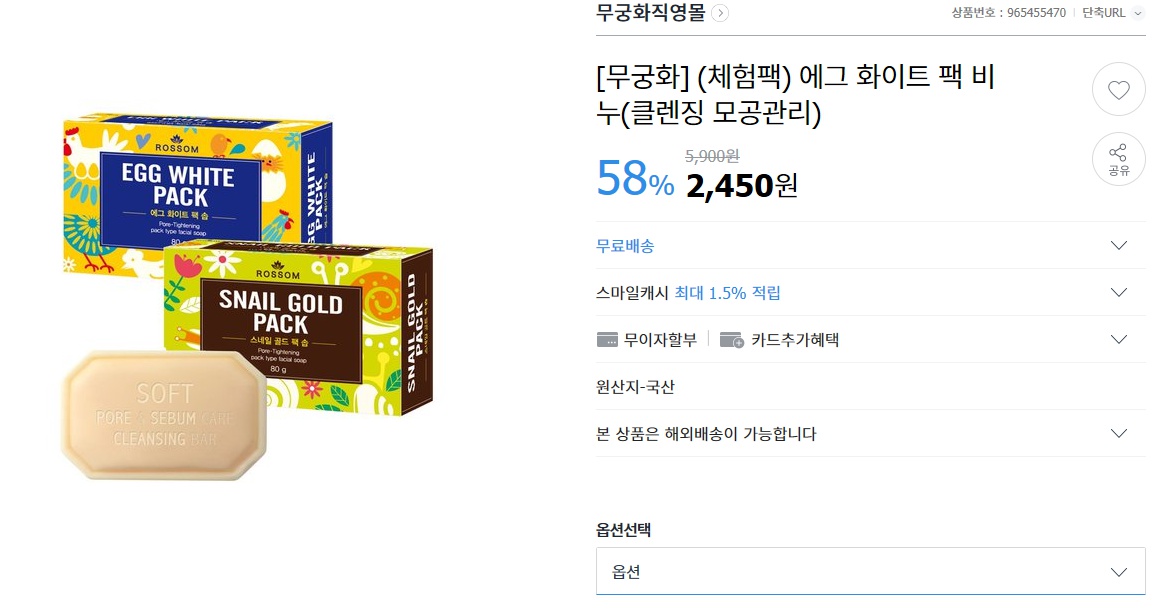Click the 최대 1.5% 적립 text
Viewport: 1158px width, 610px height.
(x=728, y=293)
